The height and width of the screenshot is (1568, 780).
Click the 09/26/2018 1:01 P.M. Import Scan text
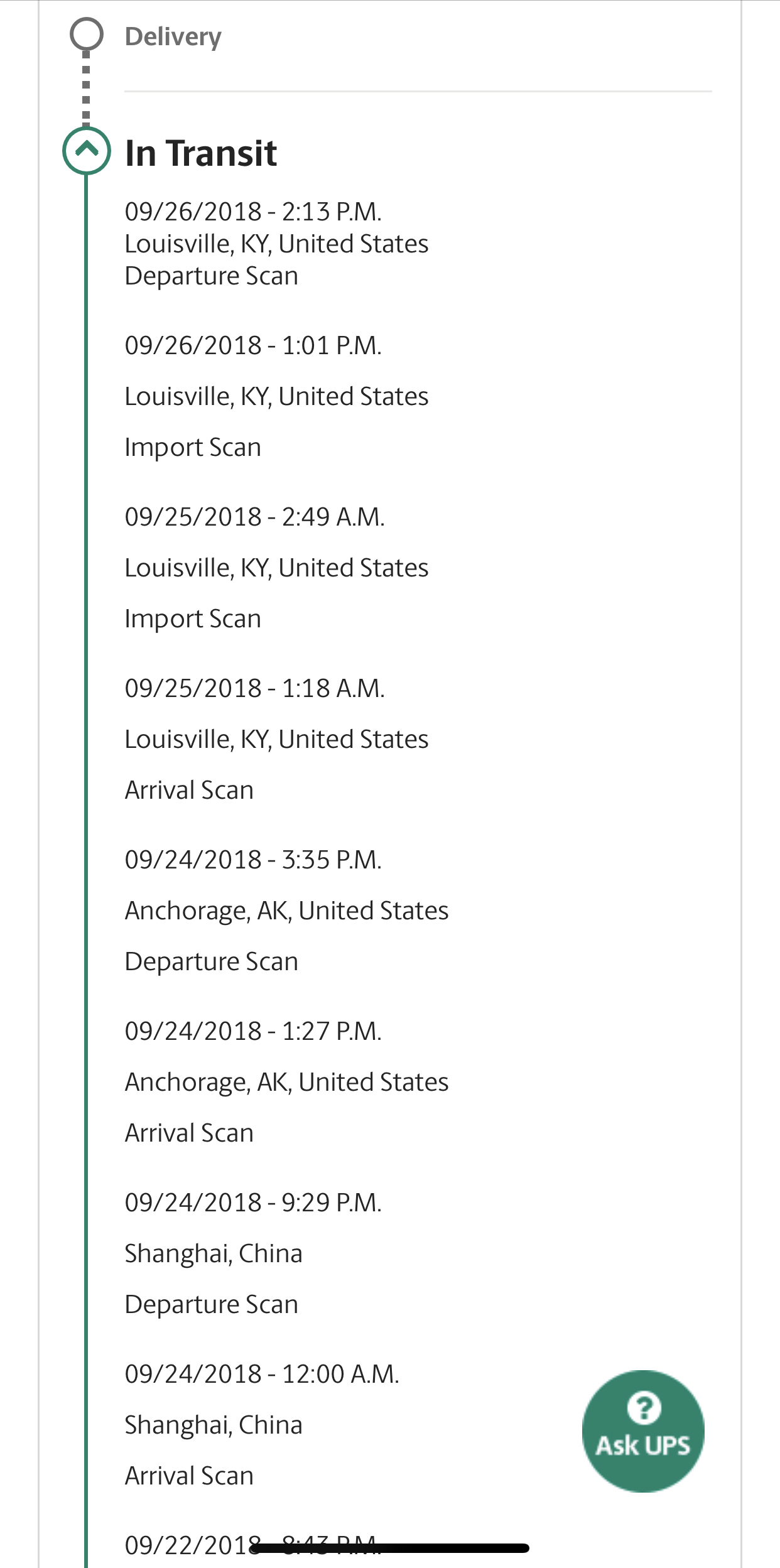192,447
